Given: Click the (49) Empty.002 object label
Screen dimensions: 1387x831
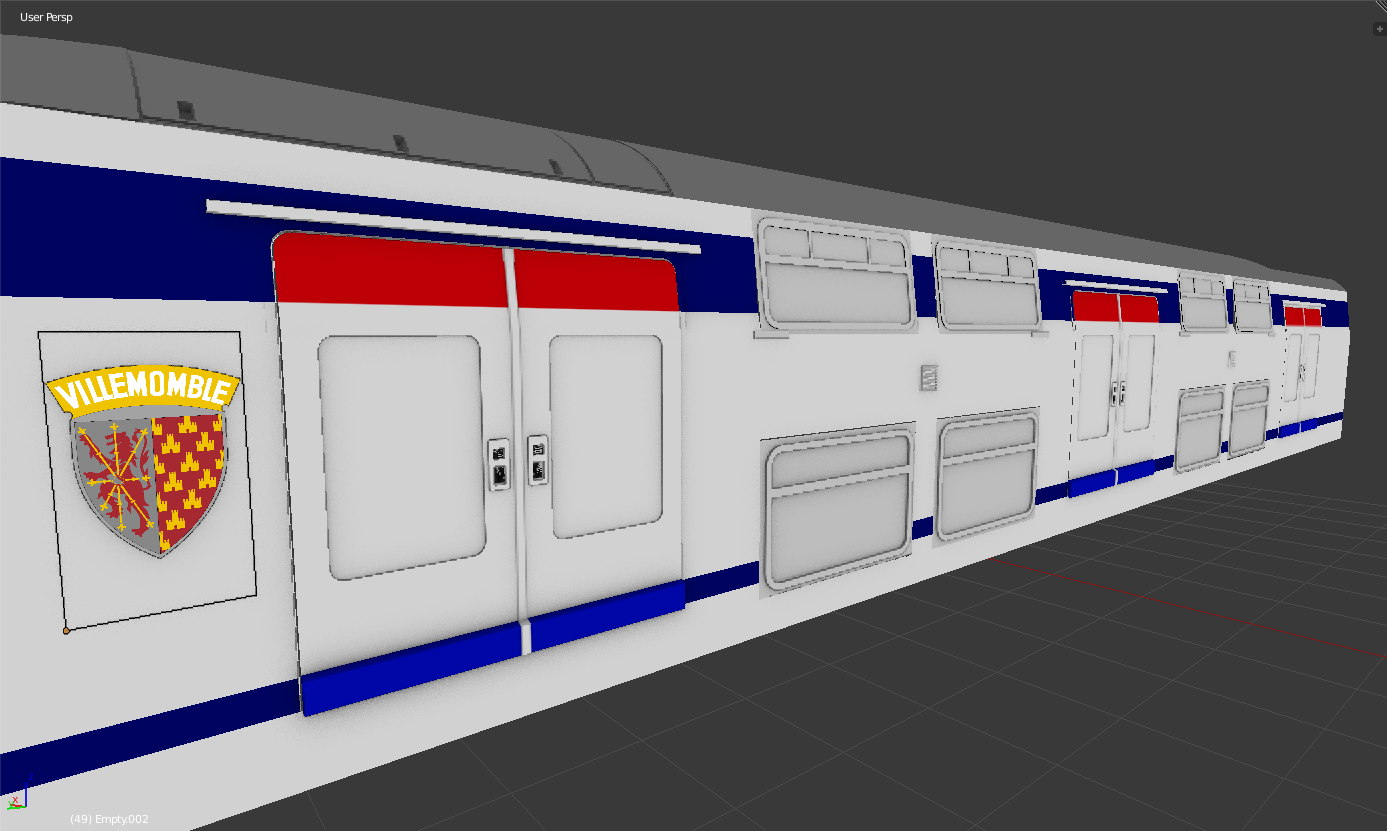Looking at the screenshot, I should pos(109,819).
